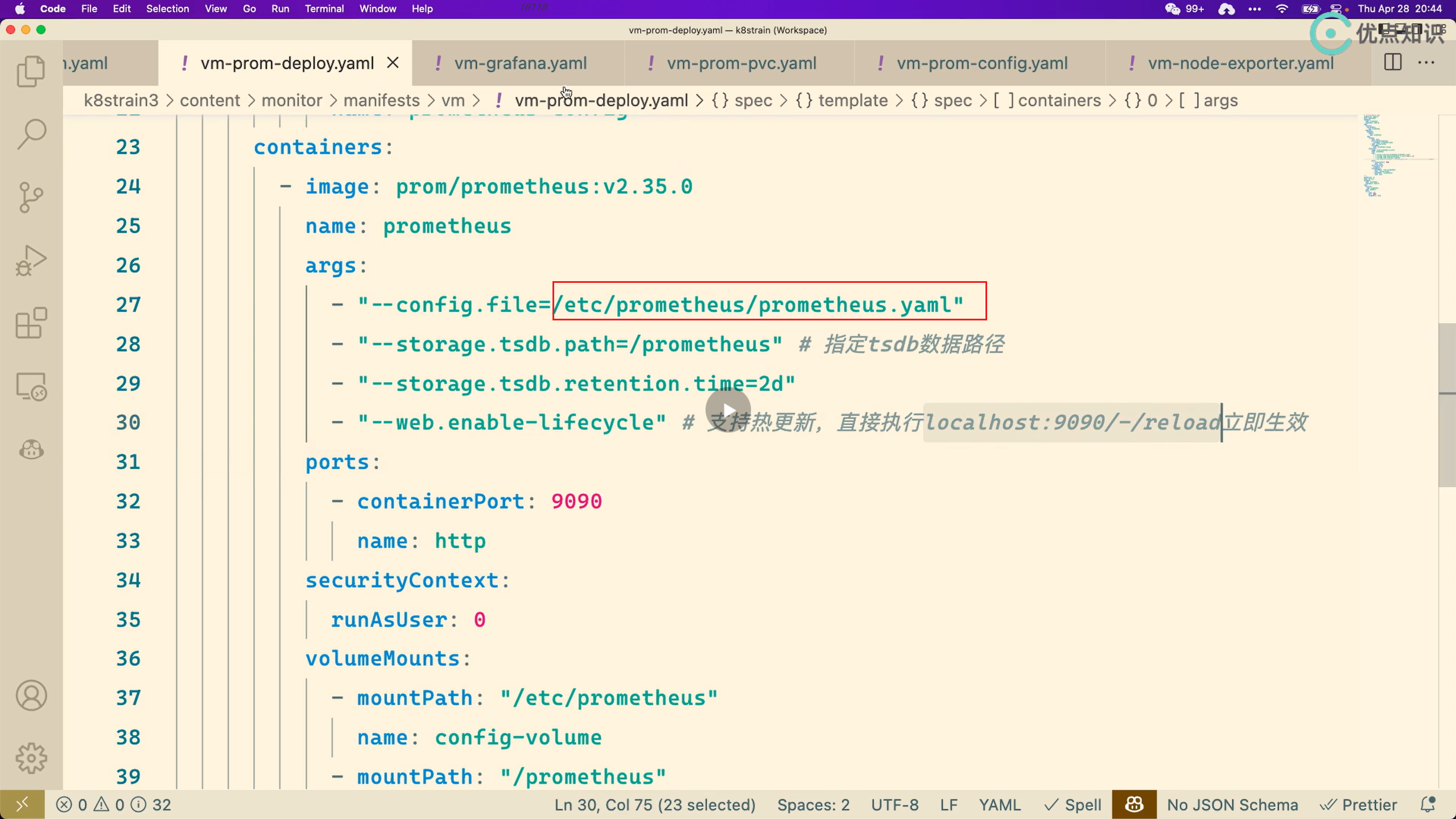Screen dimensions: 1456x819
Task: Open the Terminal menu in menu bar
Action: pos(324,9)
